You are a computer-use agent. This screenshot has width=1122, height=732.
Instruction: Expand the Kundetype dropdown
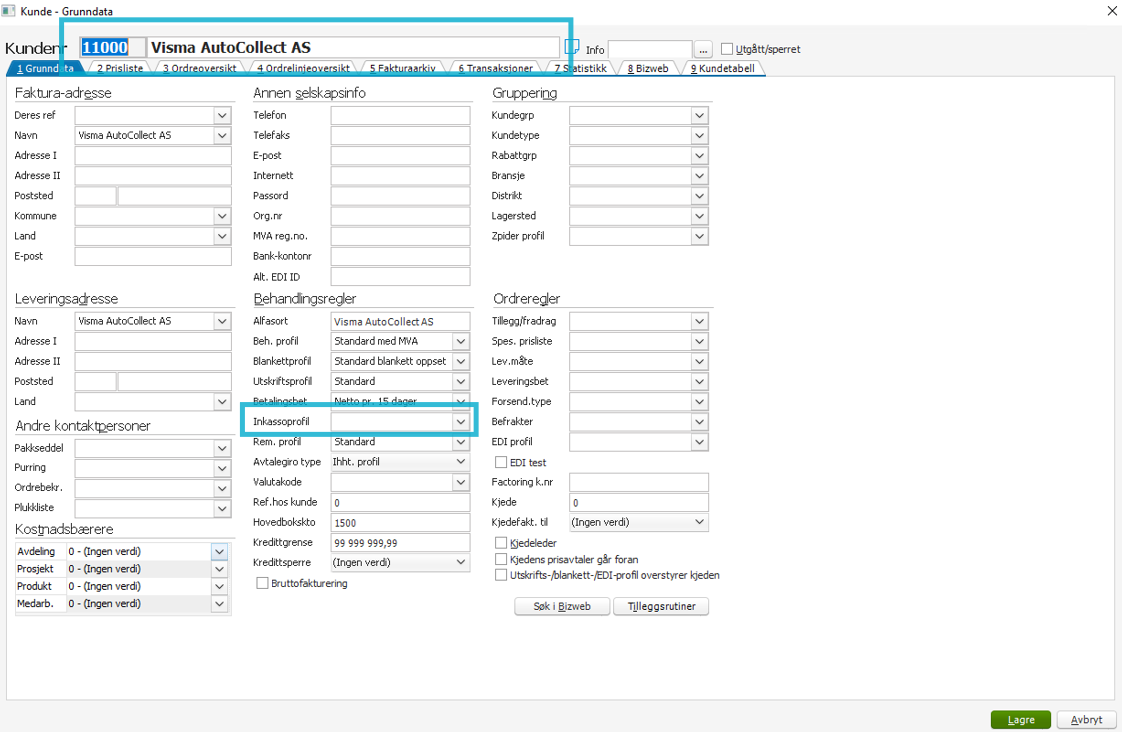(700, 135)
